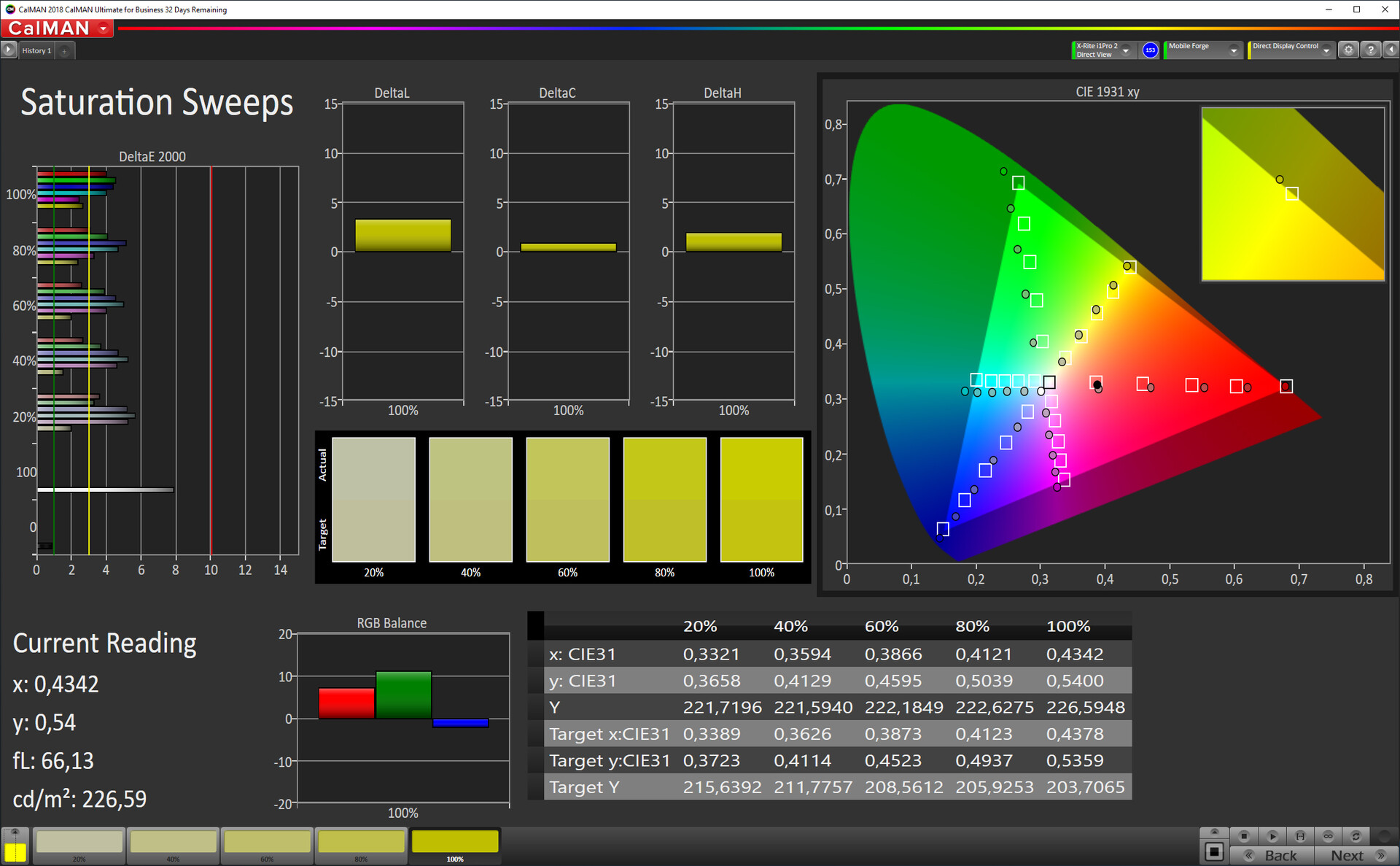
Task: Add a new history tab
Action: (x=65, y=51)
